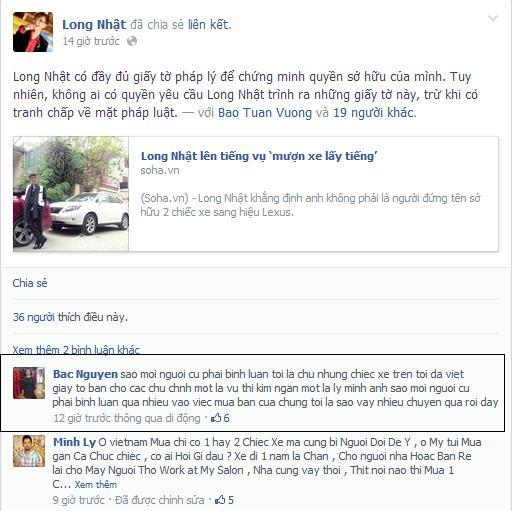Viewport: 512px width, 511px height.
Task: Open Bac Nguyen's comment avatar
Action: click(29, 383)
